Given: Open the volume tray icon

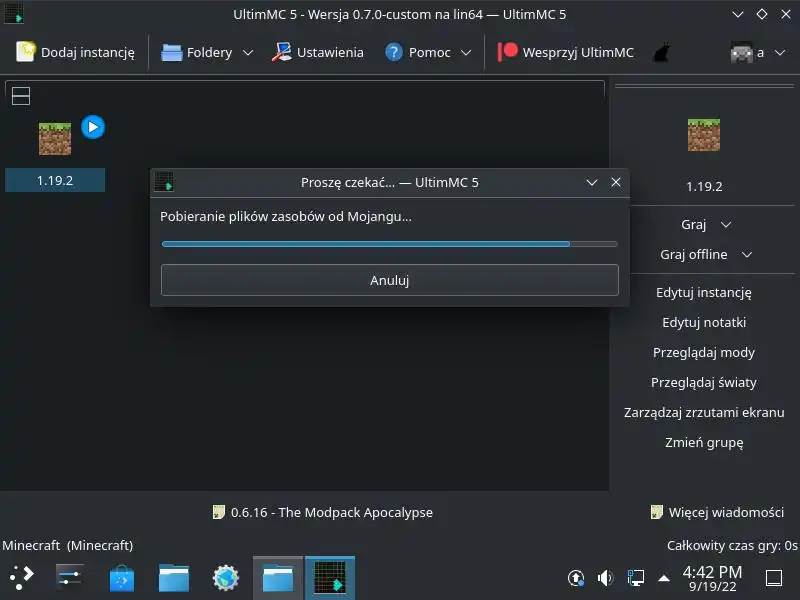Looking at the screenshot, I should (x=606, y=578).
